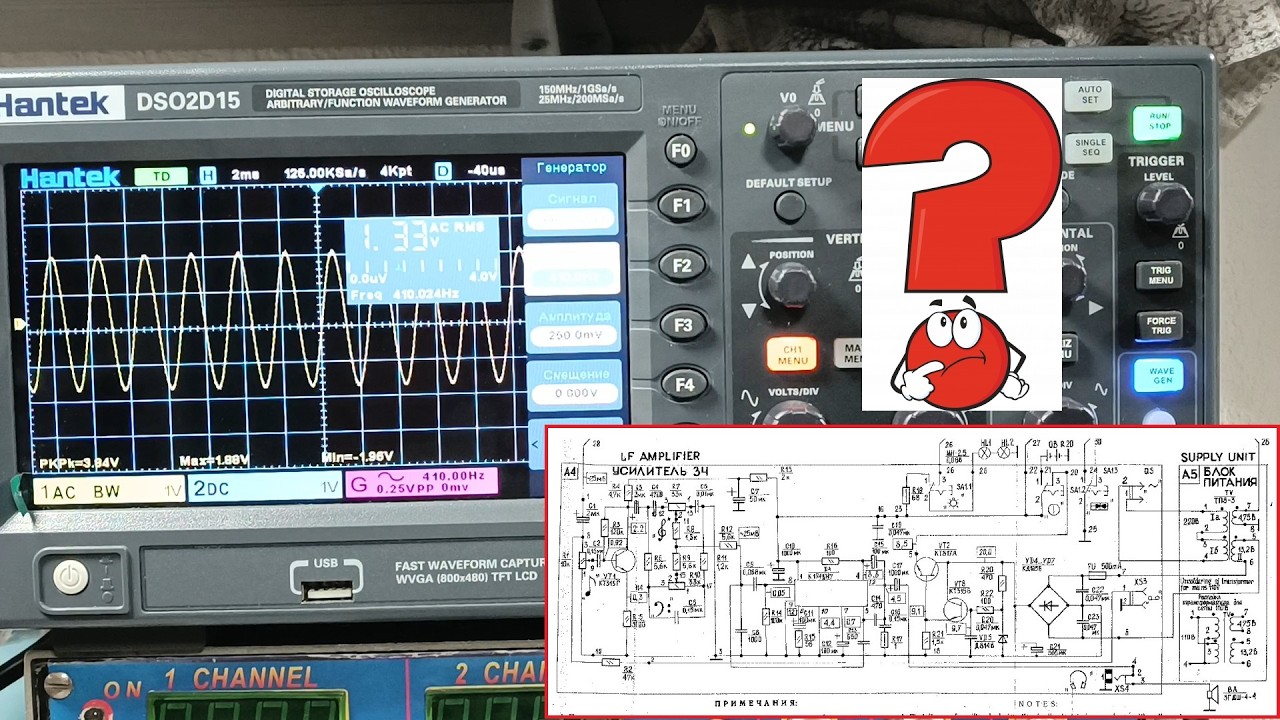
Task: Select the up arrow beside vertical POSITION knob
Action: (x=748, y=263)
